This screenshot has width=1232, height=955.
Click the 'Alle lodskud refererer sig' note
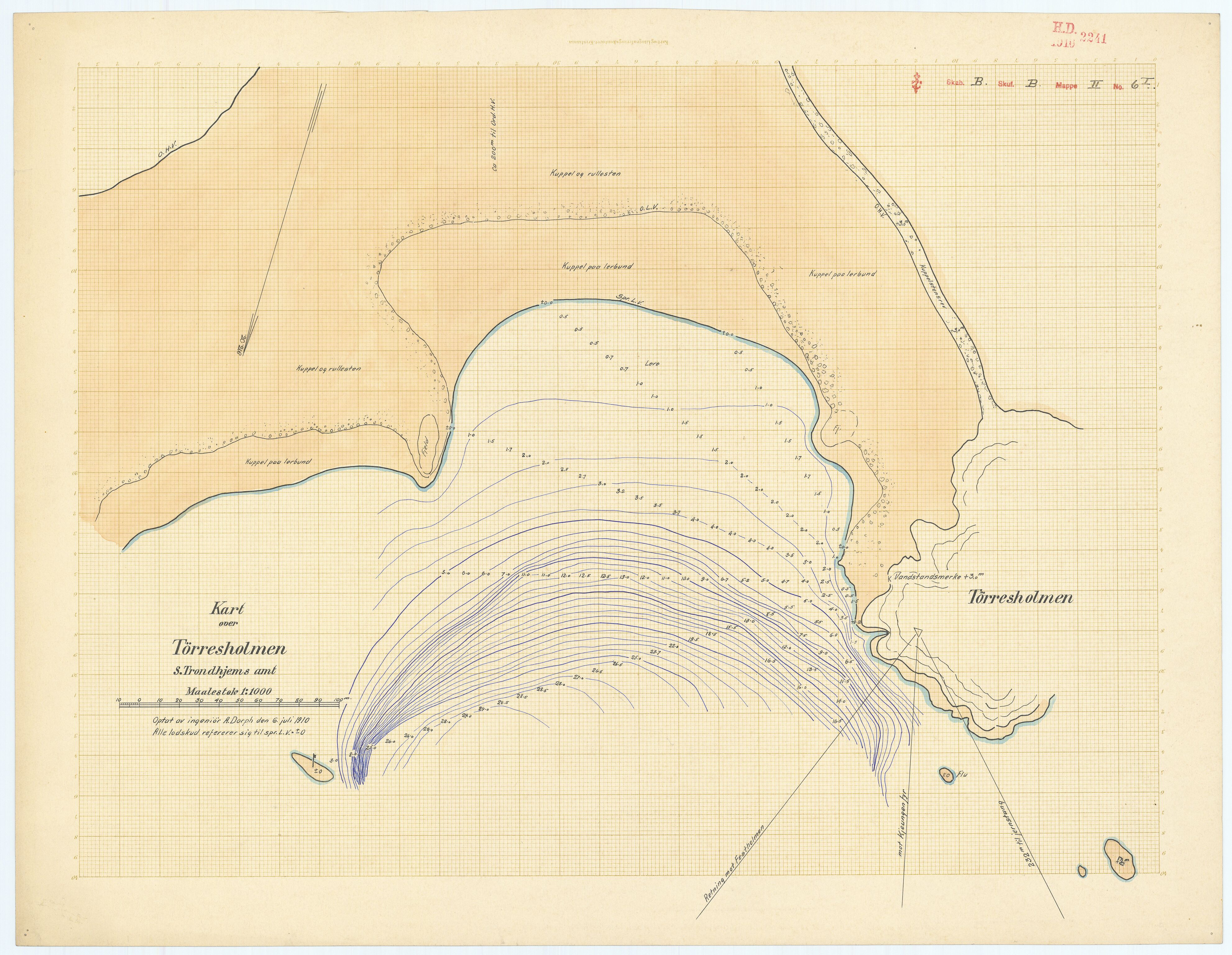coord(230,732)
